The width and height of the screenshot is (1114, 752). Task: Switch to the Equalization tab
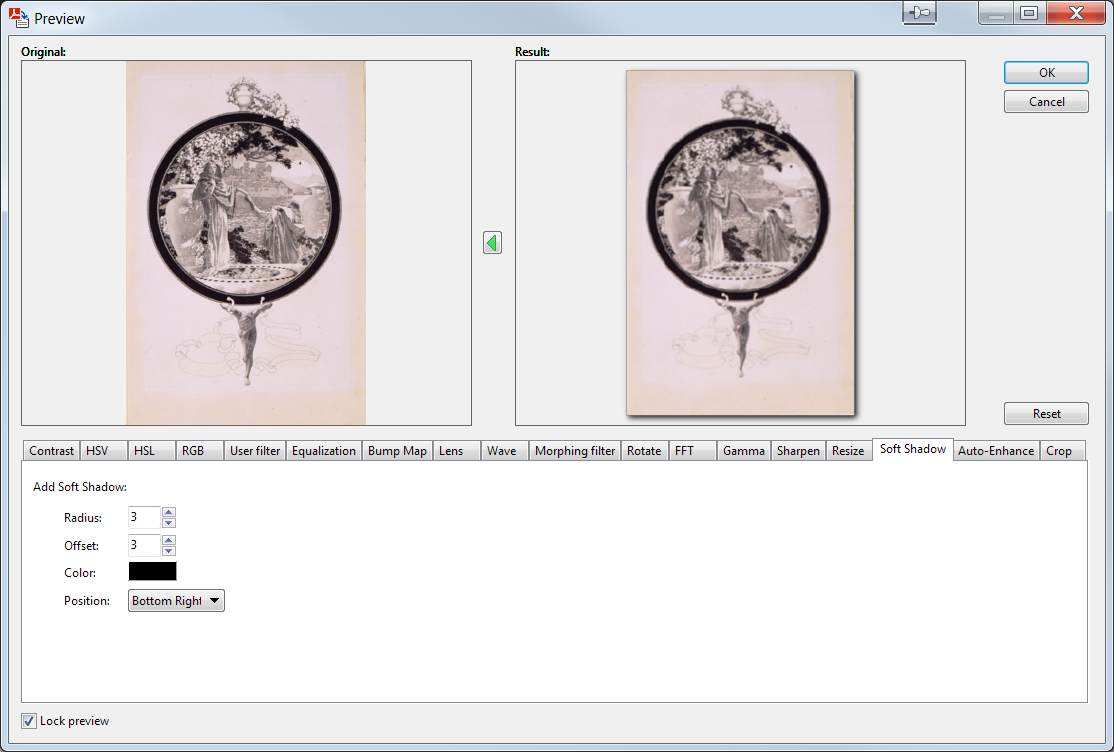[x=323, y=451]
